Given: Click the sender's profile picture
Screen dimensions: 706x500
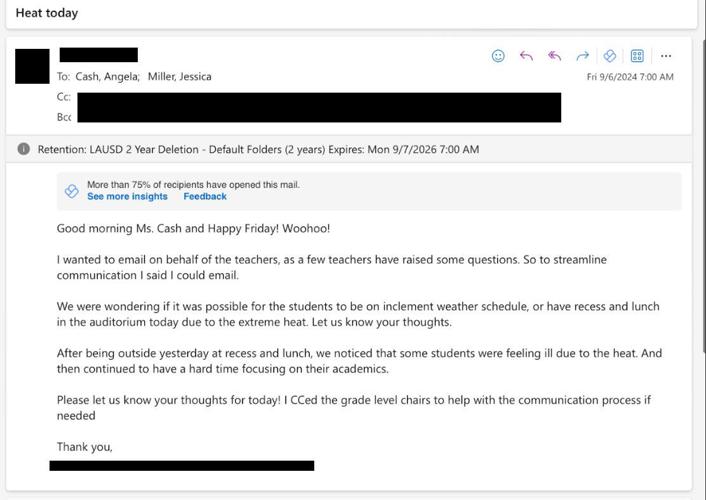Looking at the screenshot, I should [x=32, y=66].
